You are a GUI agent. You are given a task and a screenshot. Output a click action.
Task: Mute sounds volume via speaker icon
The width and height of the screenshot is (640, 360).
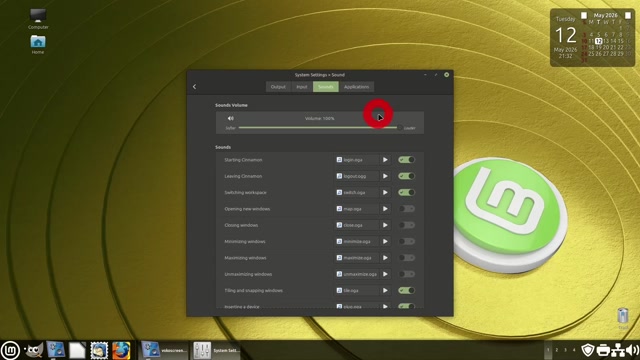(x=231, y=118)
